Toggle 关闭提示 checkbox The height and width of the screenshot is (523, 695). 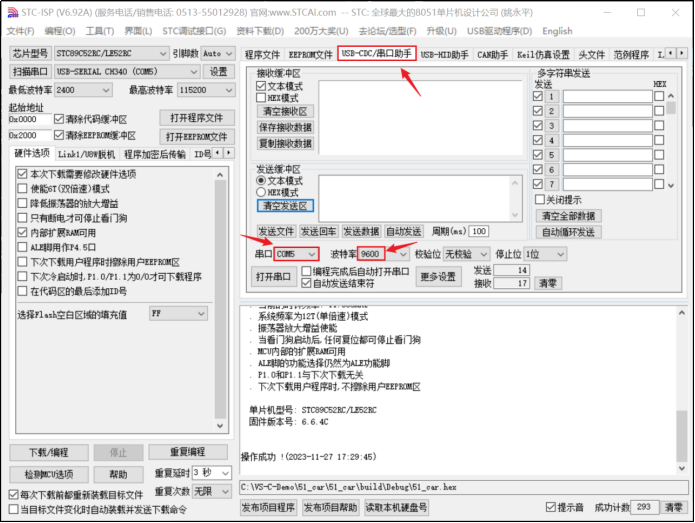(x=539, y=199)
